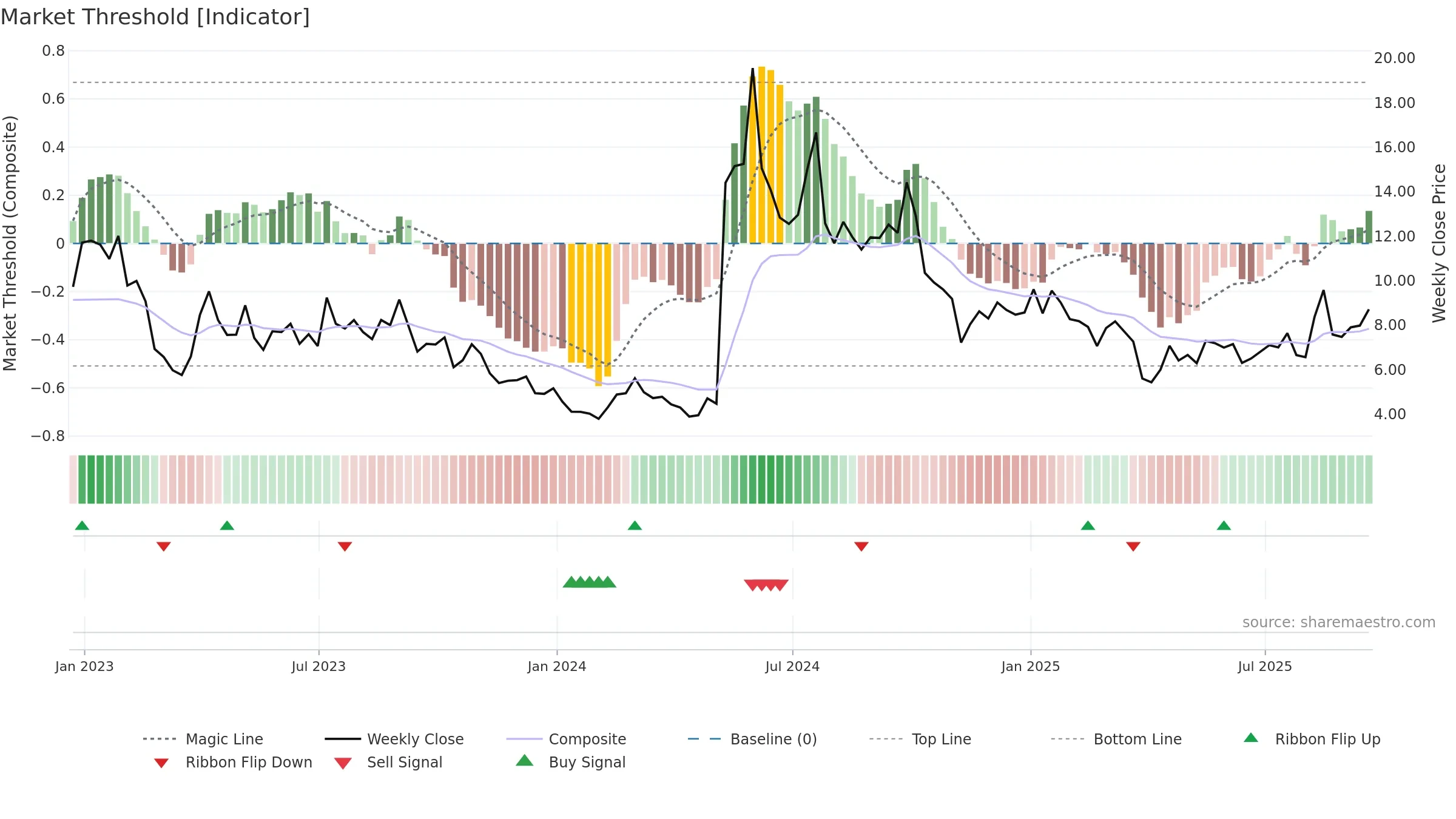Click the Jul 2025 x-axis label
The width and height of the screenshot is (1456, 819).
[x=1265, y=667]
